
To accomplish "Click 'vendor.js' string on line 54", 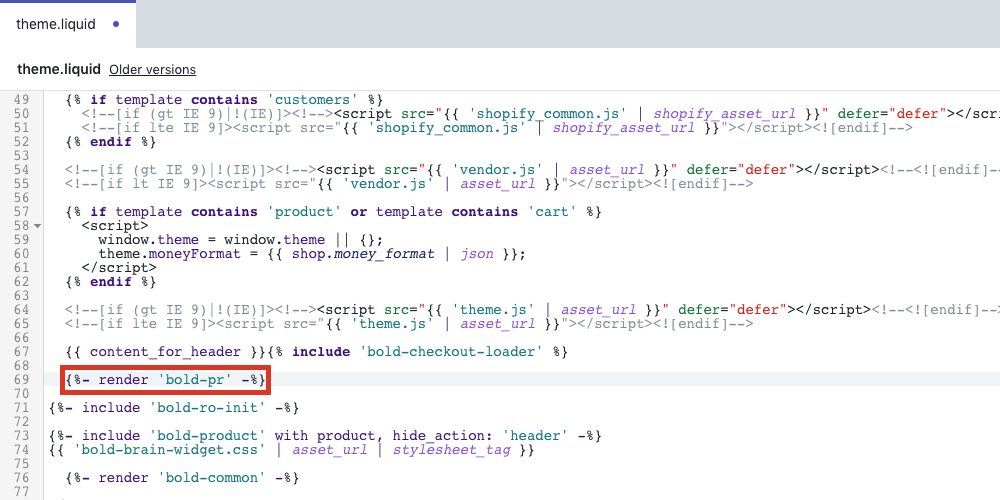I will [x=497, y=170].
